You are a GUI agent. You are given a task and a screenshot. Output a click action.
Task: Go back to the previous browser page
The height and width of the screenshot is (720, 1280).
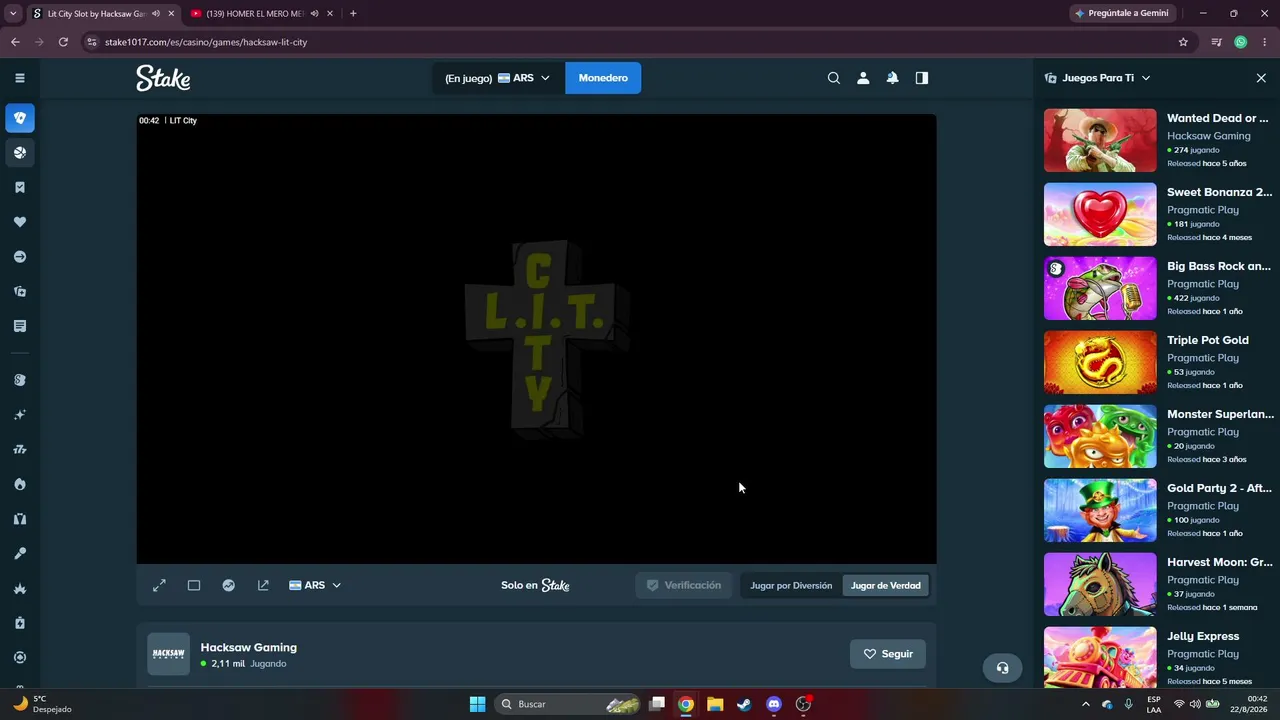point(15,42)
